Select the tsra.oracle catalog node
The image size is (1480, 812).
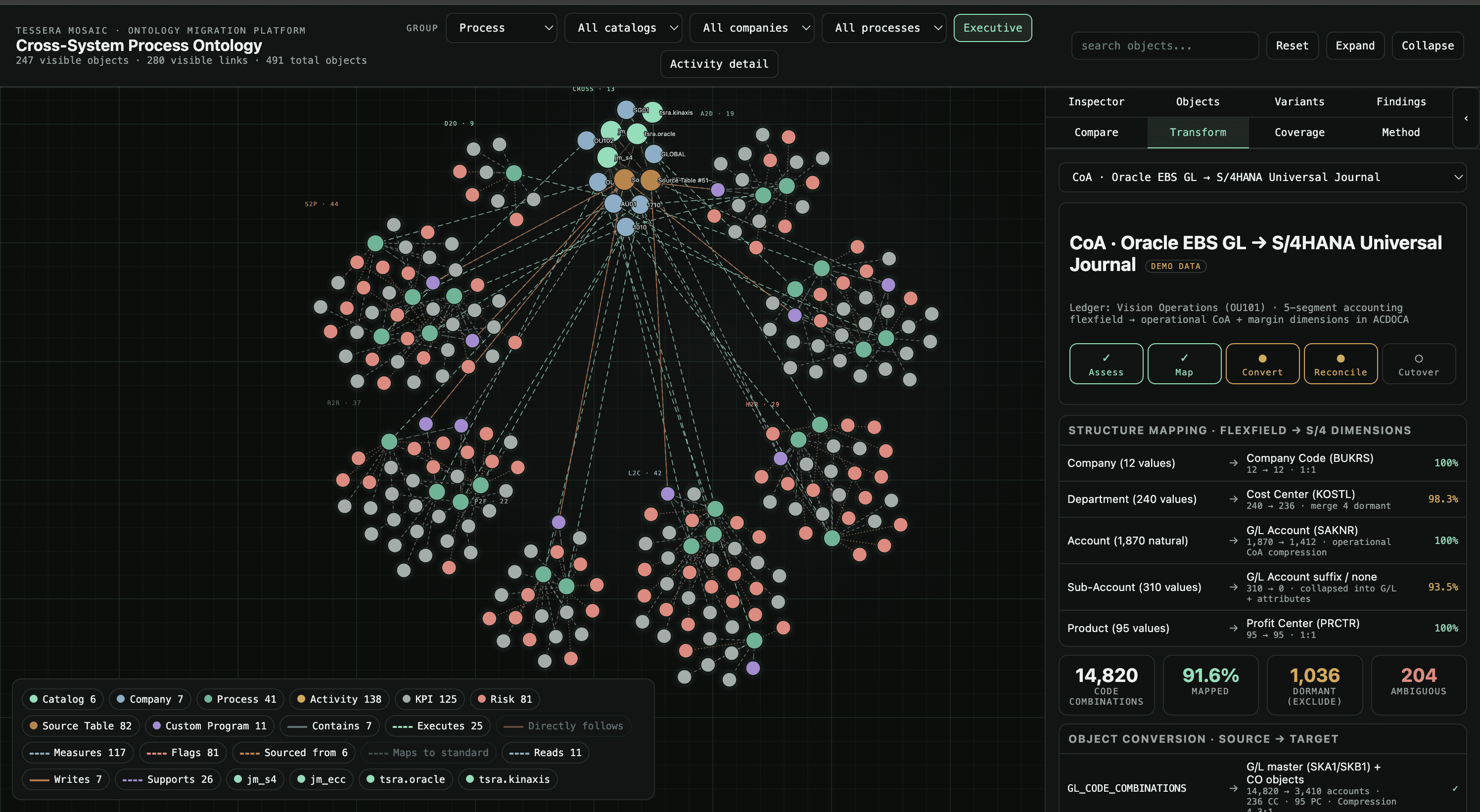(637, 134)
